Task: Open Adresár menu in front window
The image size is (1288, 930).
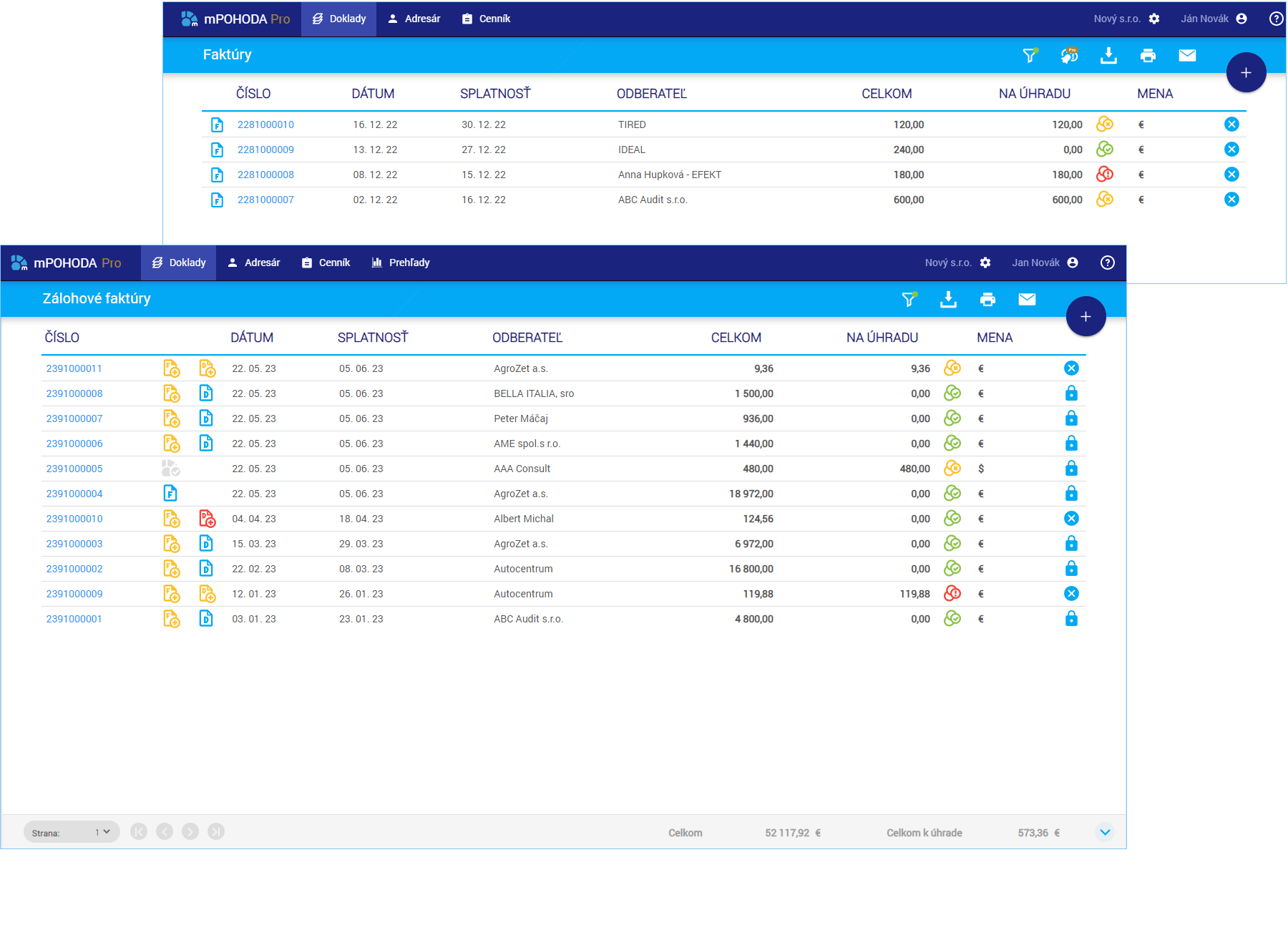Action: click(x=254, y=263)
